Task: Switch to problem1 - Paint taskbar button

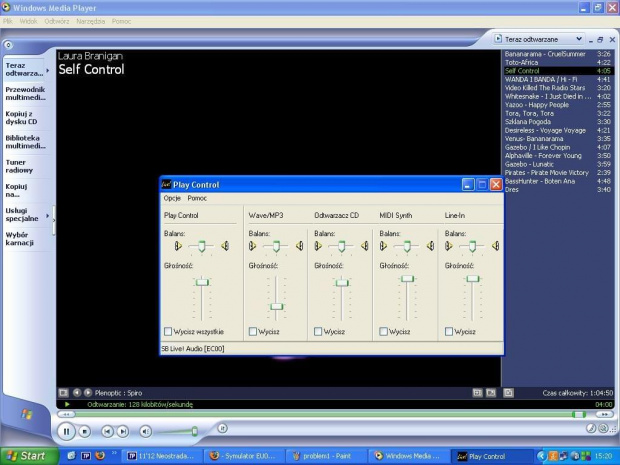Action: pos(325,456)
